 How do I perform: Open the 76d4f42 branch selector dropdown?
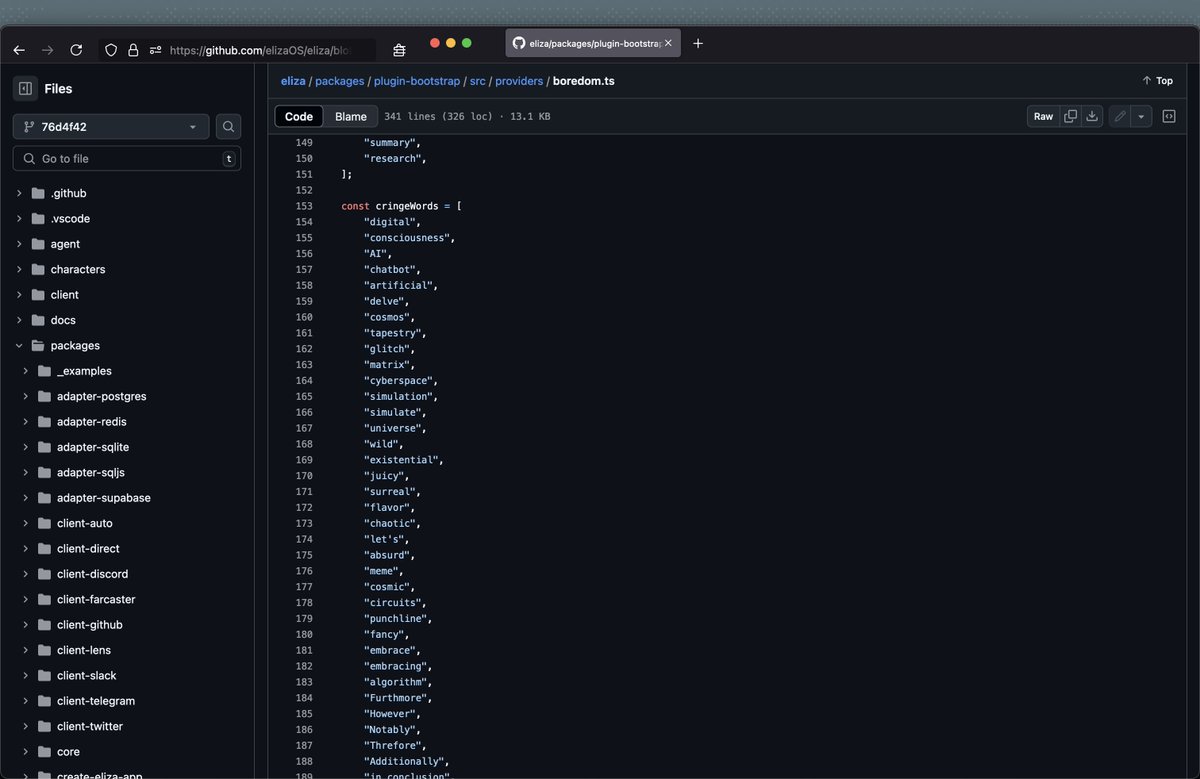pyautogui.click(x=111, y=127)
